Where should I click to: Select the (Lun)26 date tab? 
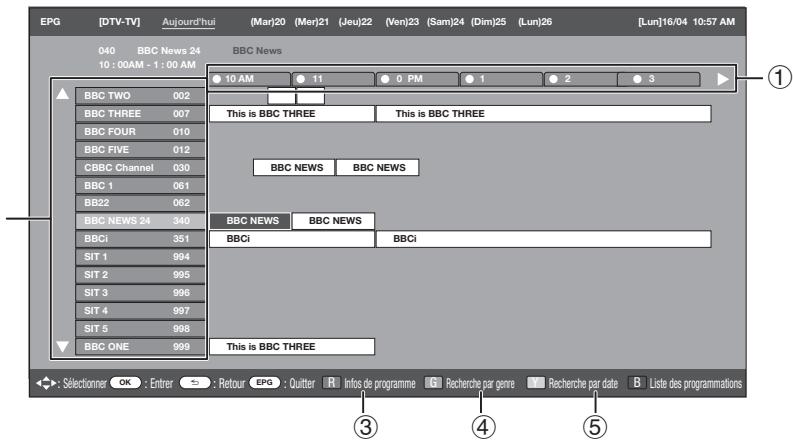(x=535, y=22)
